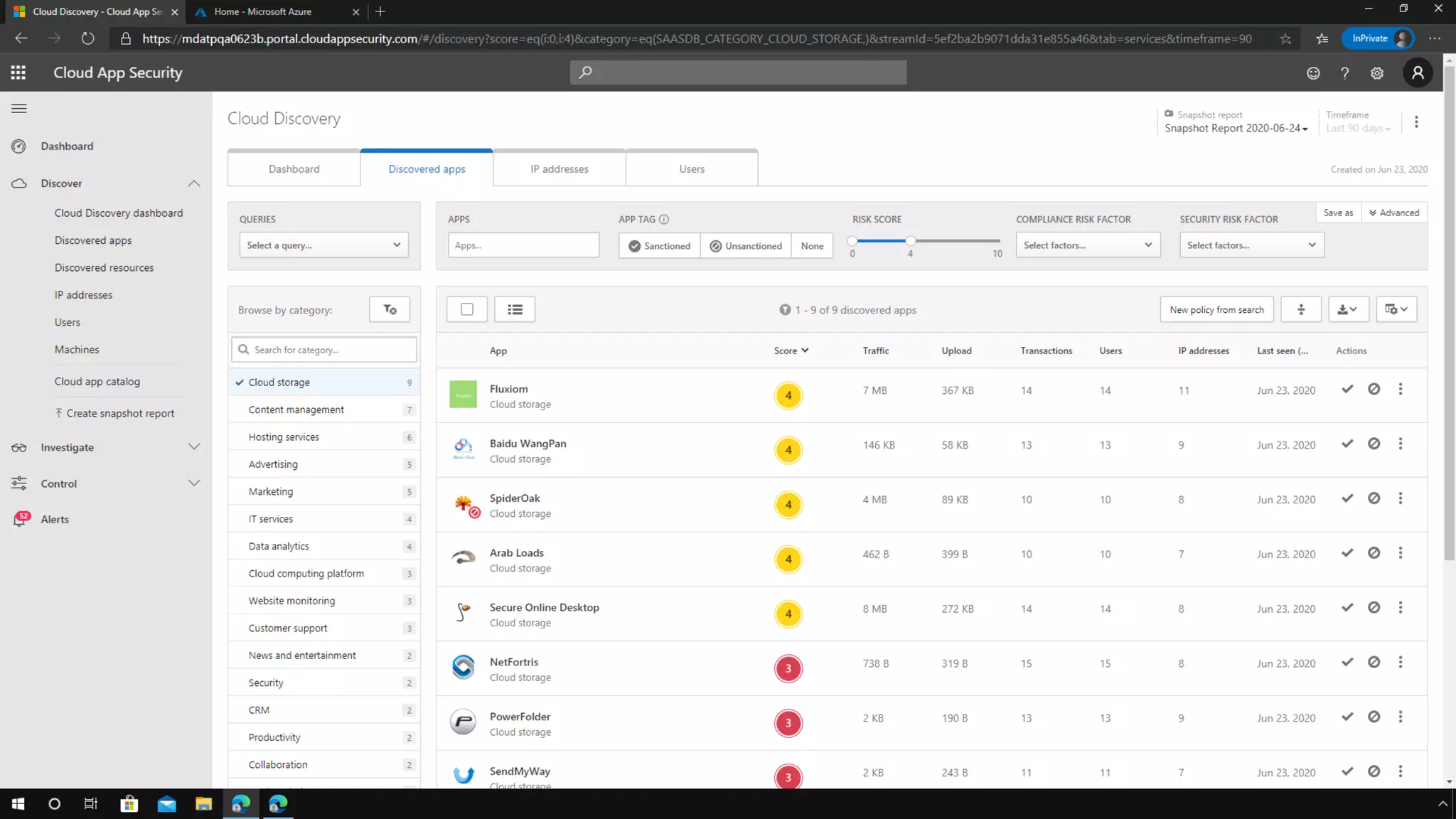Mark Baidu WangPan as unsanctioned icon

(x=1374, y=444)
